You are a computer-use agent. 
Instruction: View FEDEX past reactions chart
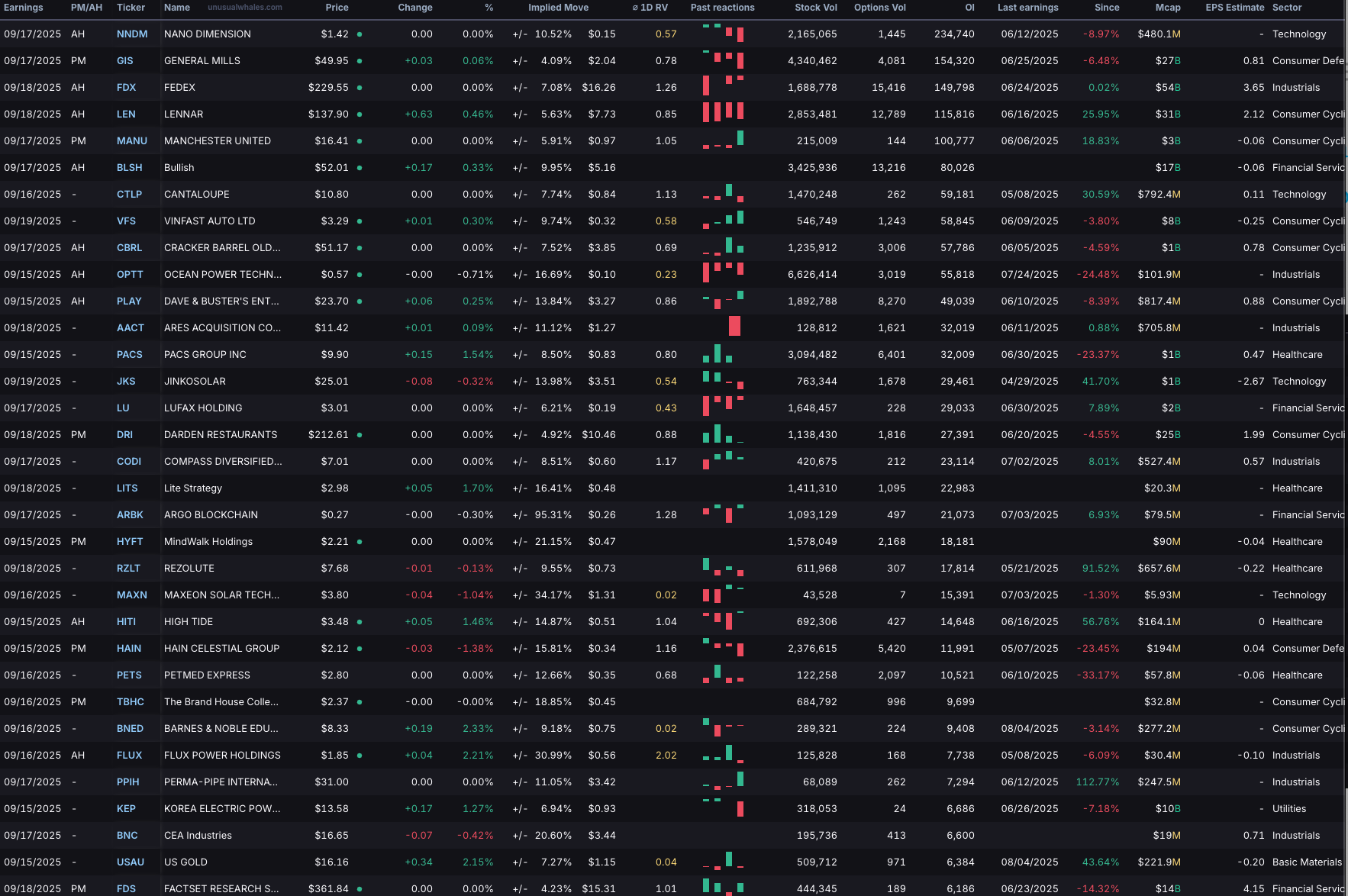[723, 85]
